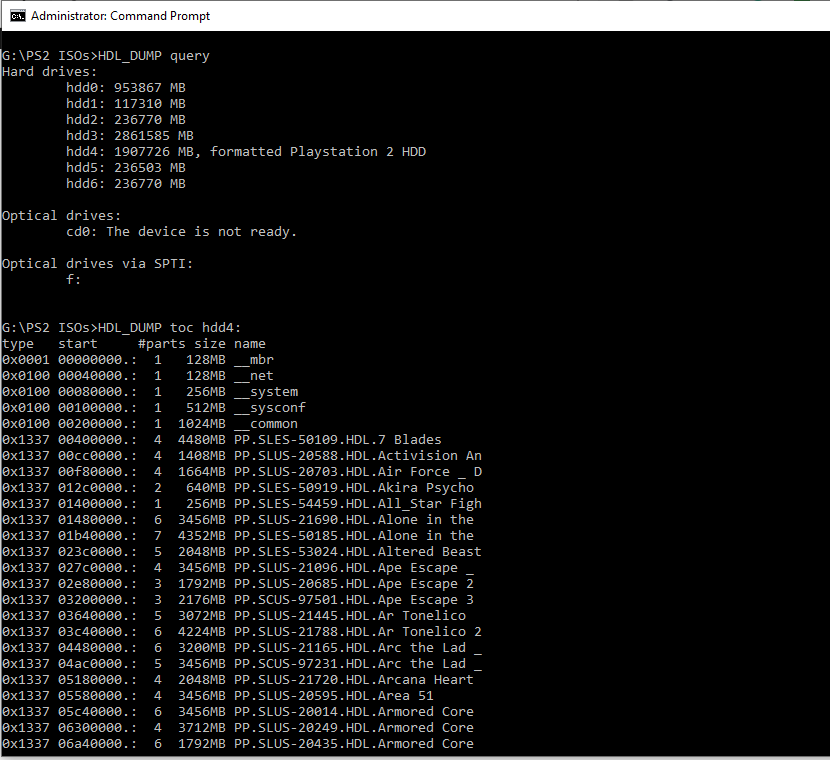Select the 'hdd3: 2861585 MB' line
This screenshot has width=830, height=760.
130,136
